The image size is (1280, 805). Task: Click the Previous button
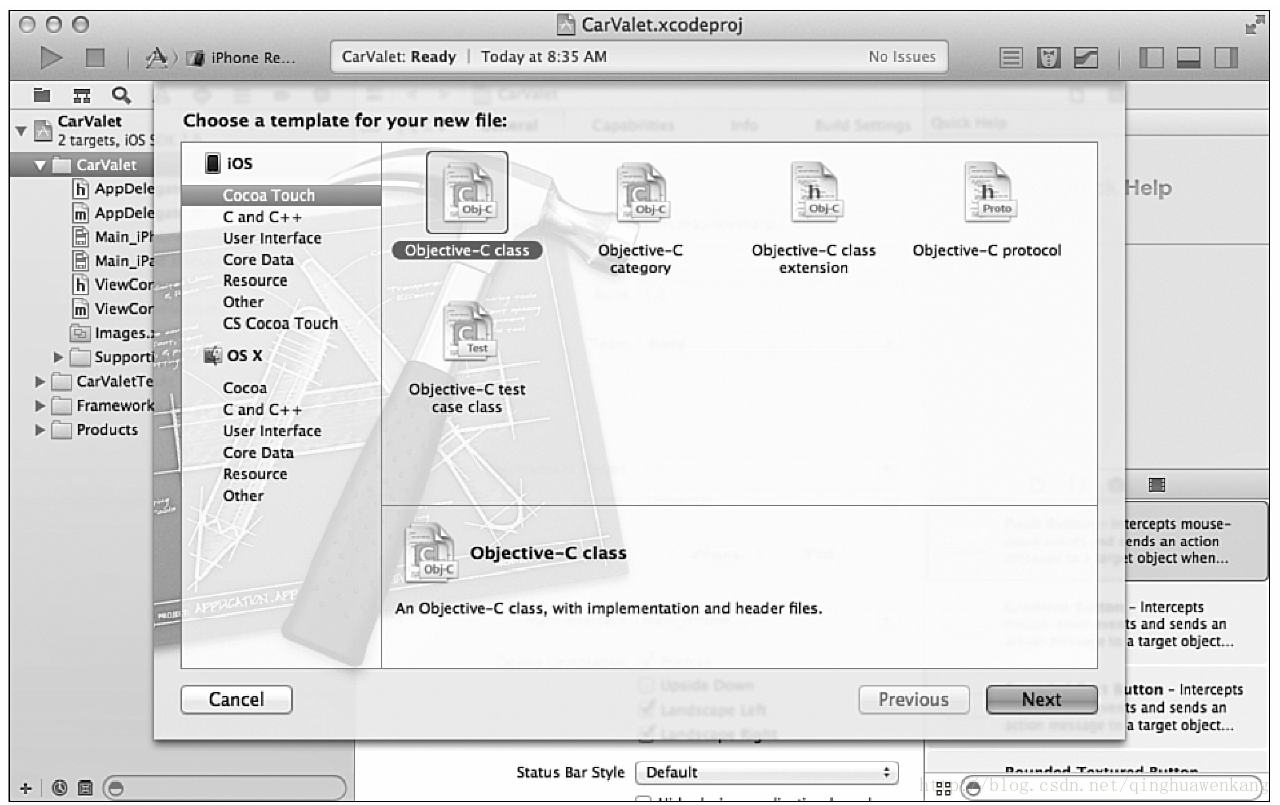pos(914,699)
